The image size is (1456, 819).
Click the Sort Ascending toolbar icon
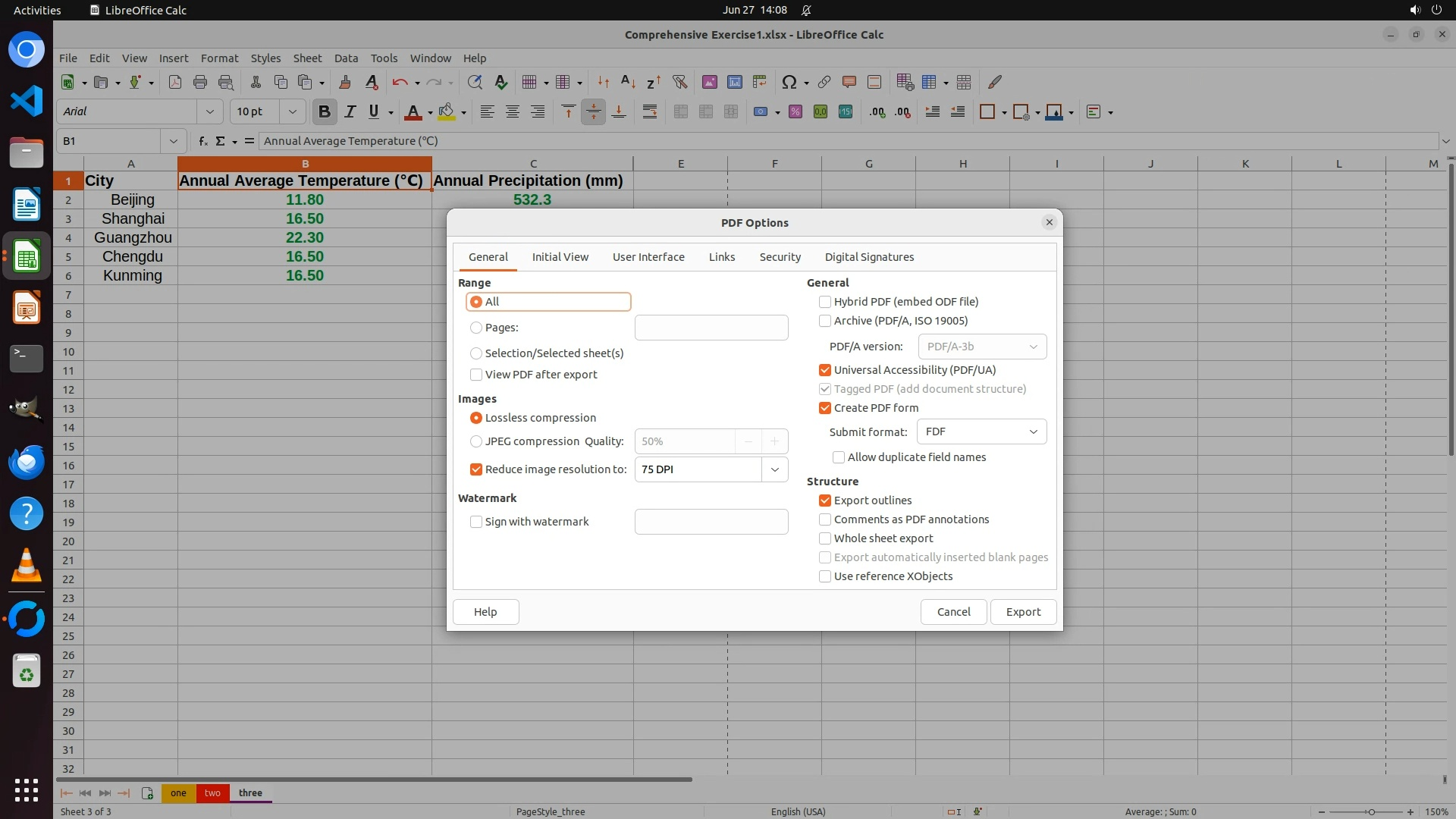pyautogui.click(x=628, y=82)
